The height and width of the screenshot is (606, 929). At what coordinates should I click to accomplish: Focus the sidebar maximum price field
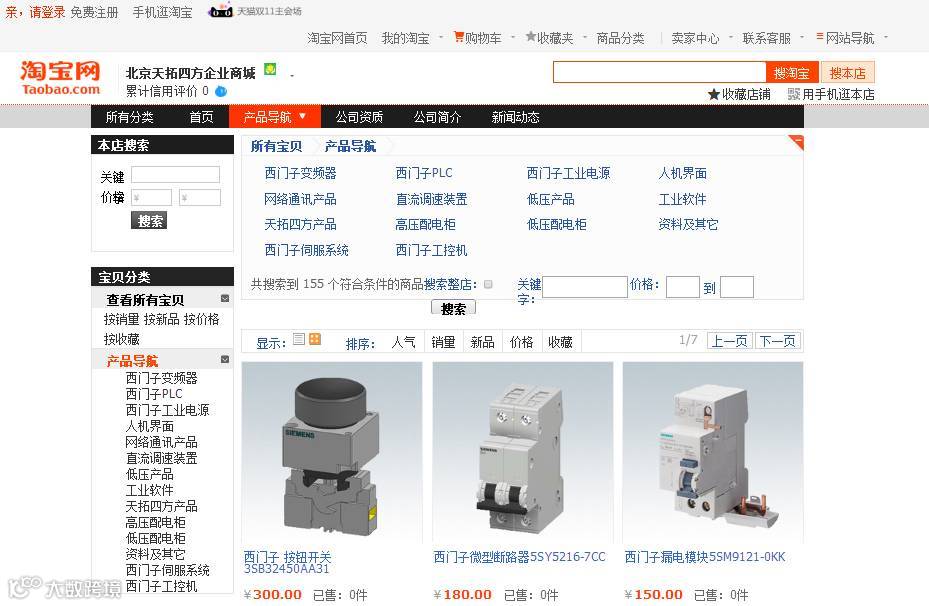point(200,197)
